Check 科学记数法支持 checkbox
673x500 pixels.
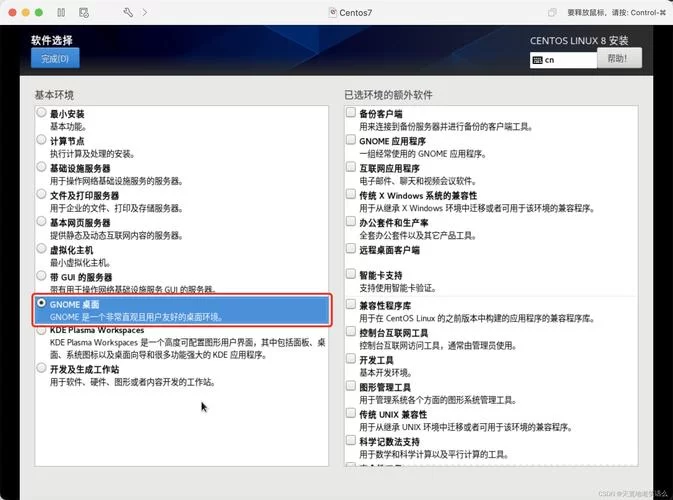click(351, 440)
